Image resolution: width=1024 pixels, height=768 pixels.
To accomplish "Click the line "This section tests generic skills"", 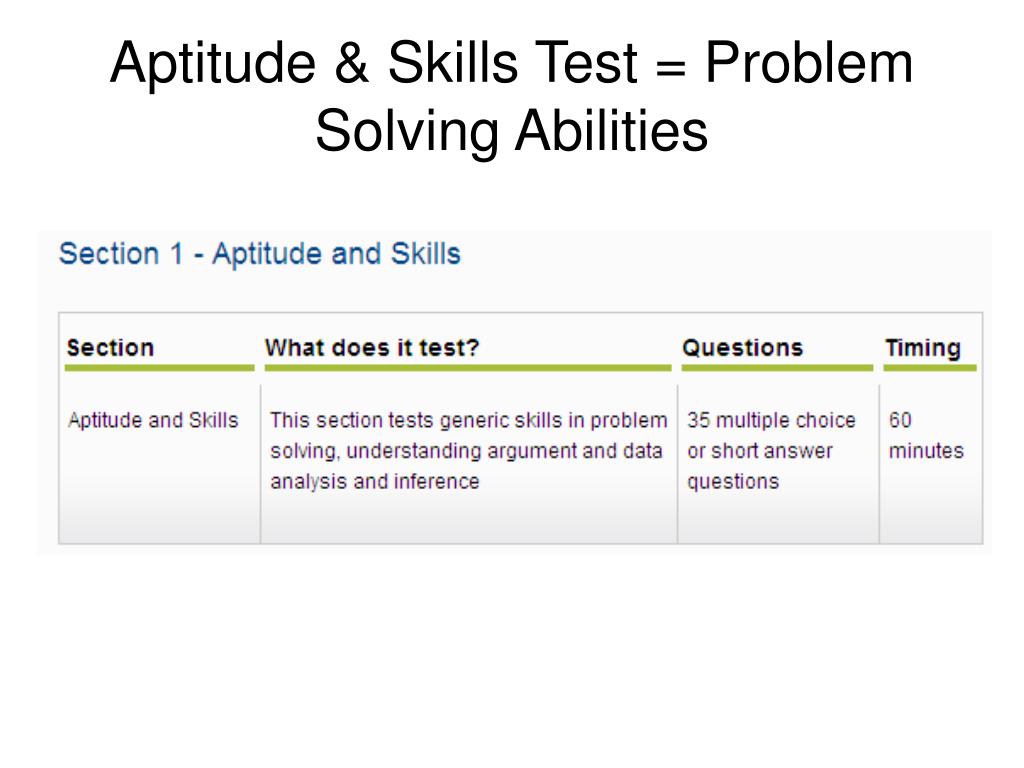I will [468, 420].
